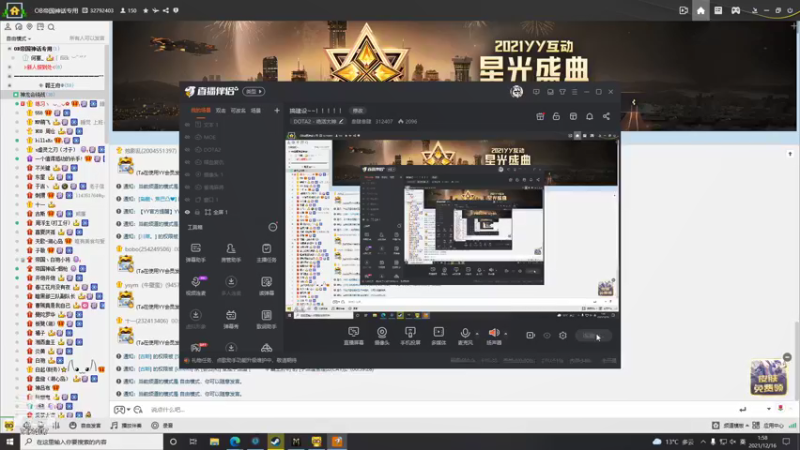Switch to the second scene tab
Image resolution: width=800 pixels, height=450 pixels.
(220, 110)
